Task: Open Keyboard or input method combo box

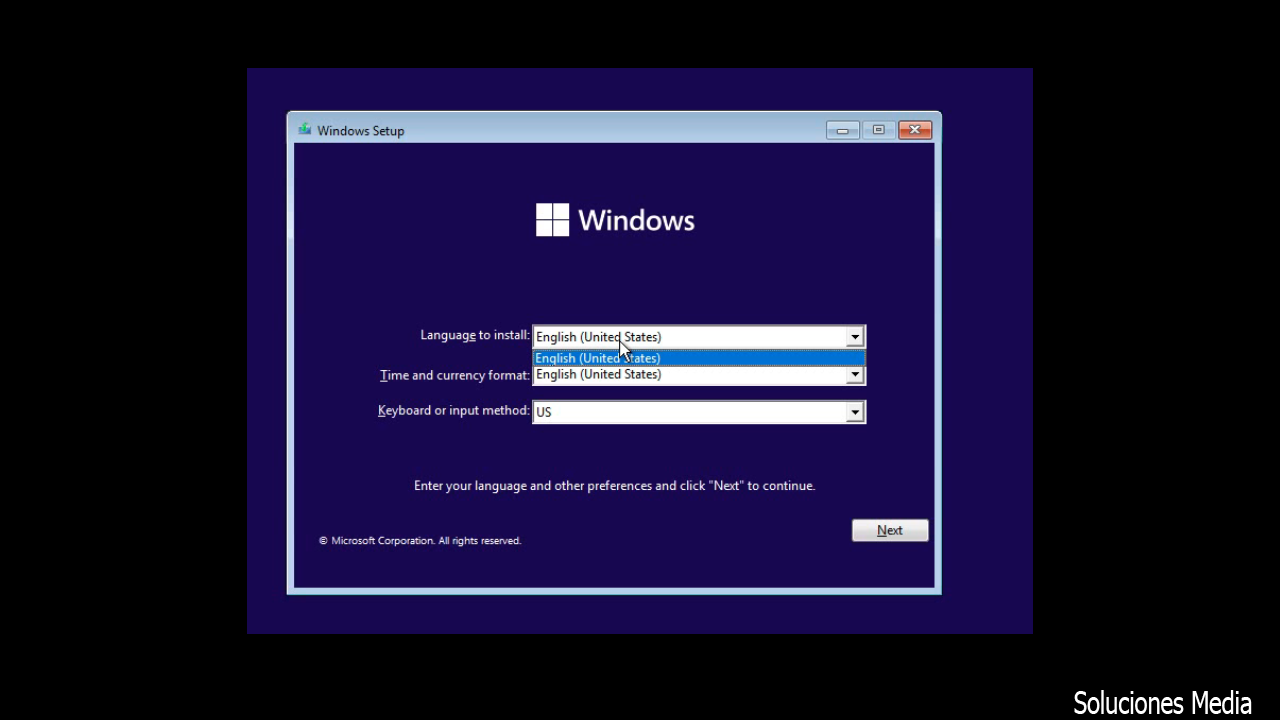Action: point(698,412)
